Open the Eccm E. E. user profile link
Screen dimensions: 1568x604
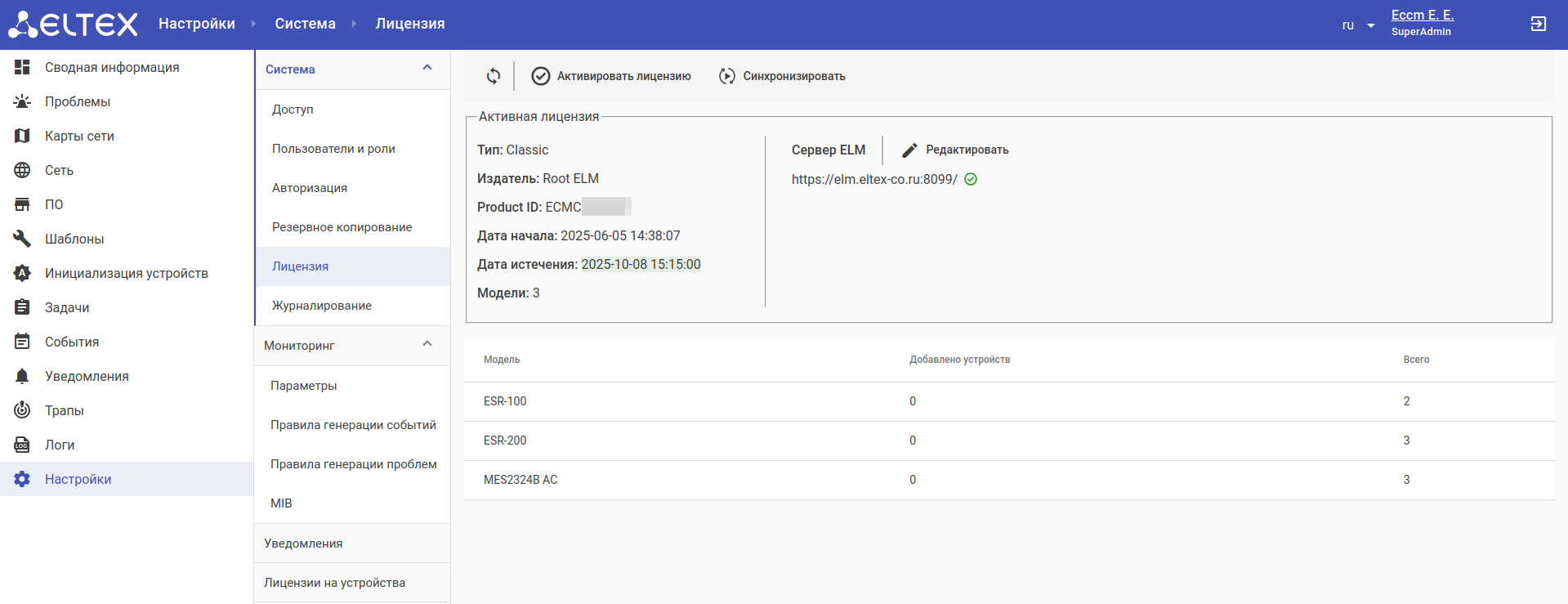pos(1422,15)
